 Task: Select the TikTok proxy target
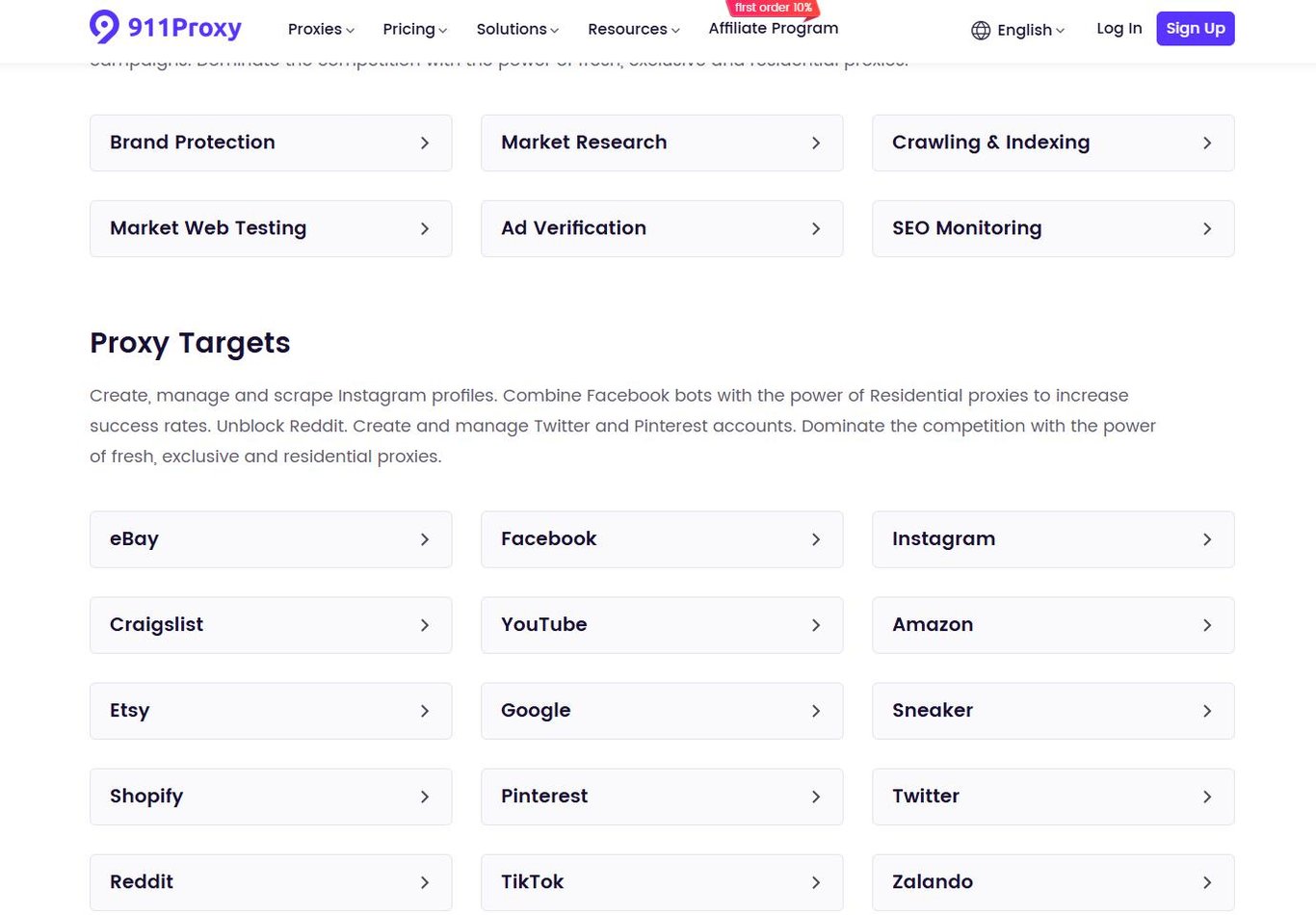tap(662, 882)
